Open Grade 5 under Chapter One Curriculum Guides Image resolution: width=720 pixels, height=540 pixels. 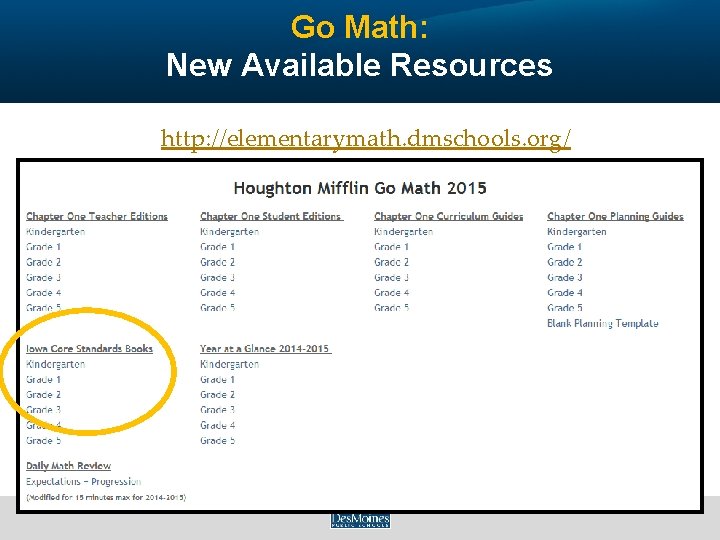click(x=392, y=308)
